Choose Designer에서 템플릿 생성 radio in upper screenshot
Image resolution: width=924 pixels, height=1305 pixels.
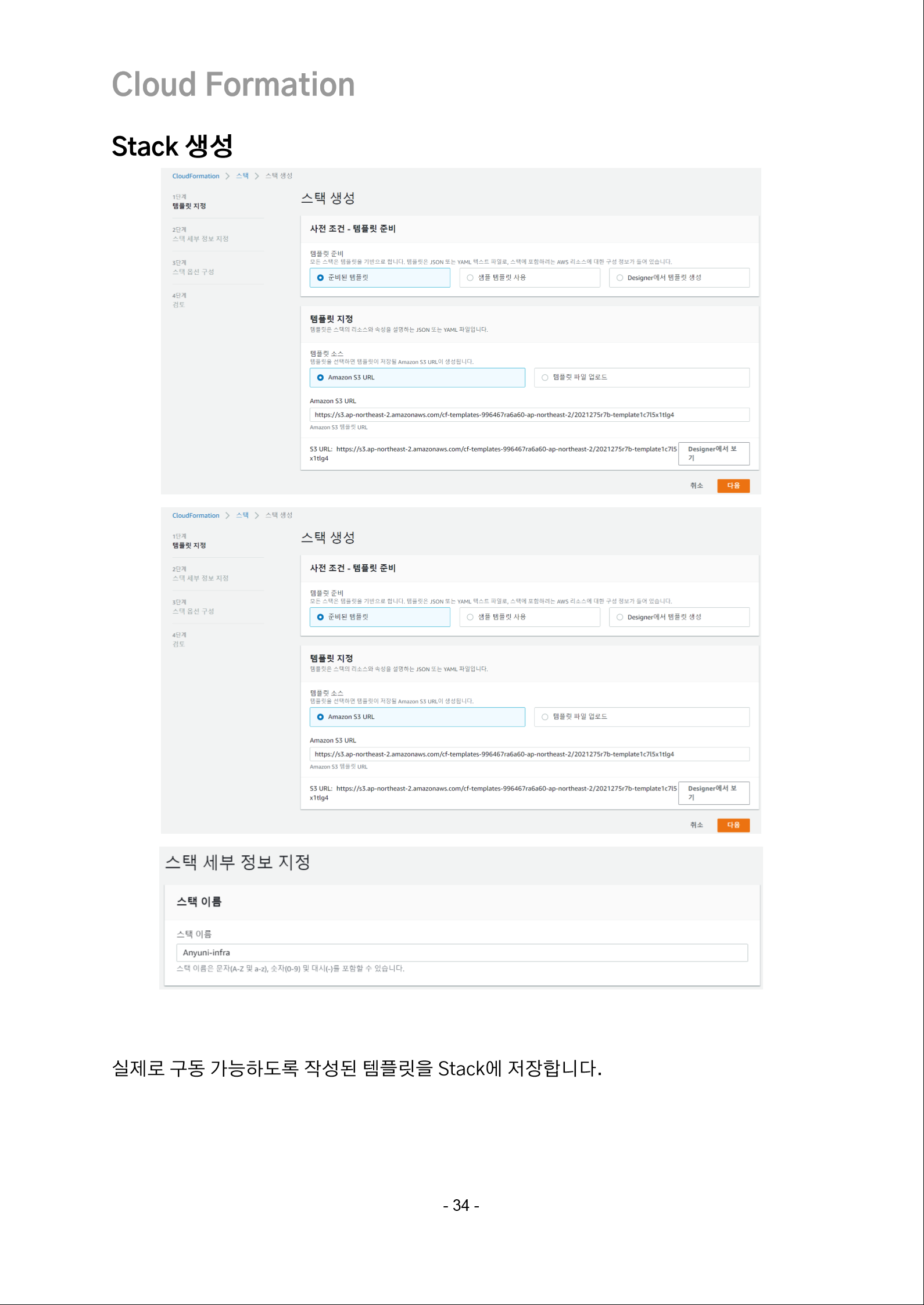679,278
